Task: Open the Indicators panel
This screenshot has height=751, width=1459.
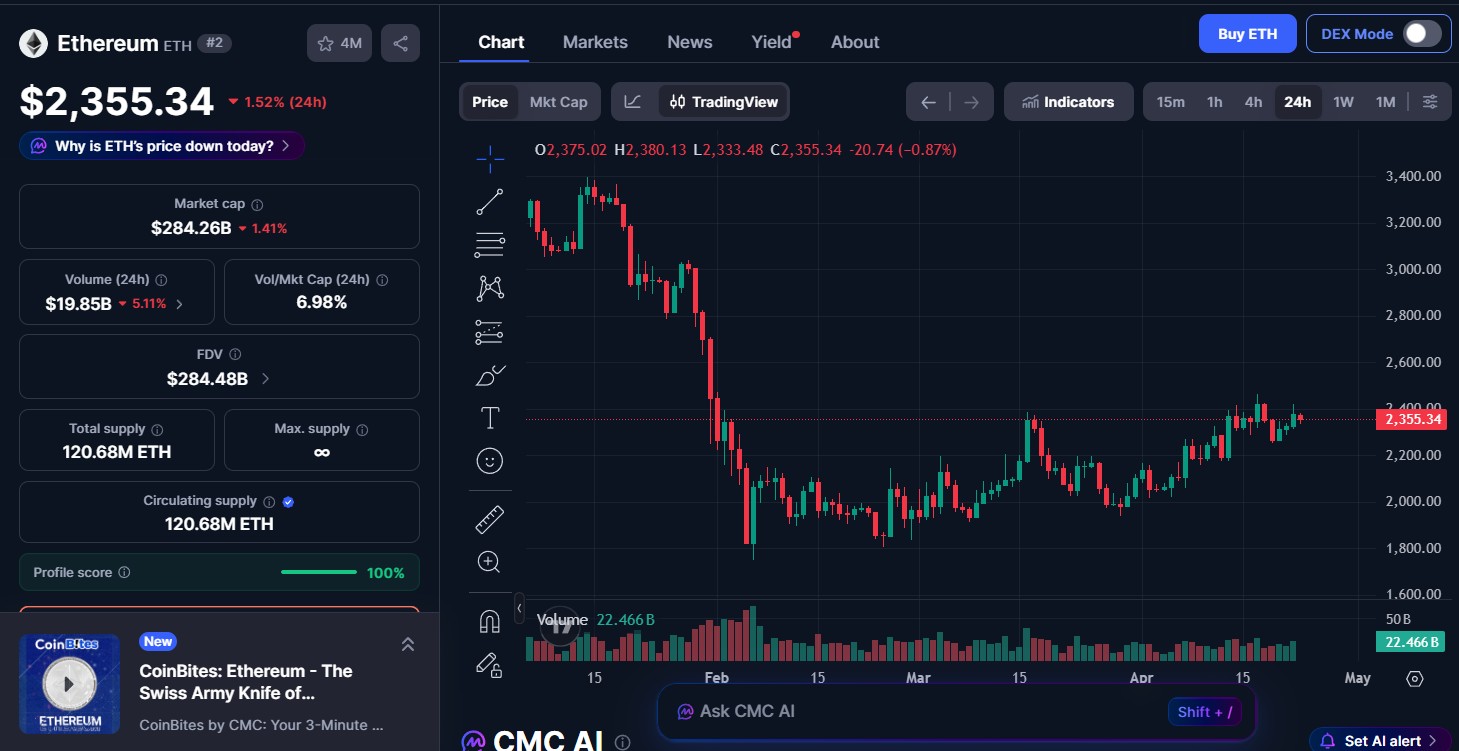Action: [1068, 101]
